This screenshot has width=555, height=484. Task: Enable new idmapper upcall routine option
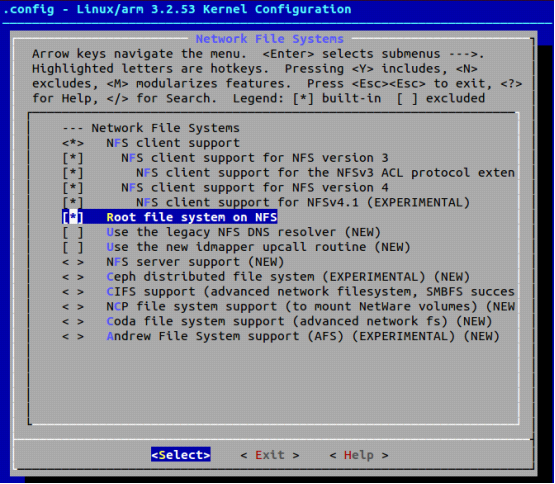coord(73,247)
